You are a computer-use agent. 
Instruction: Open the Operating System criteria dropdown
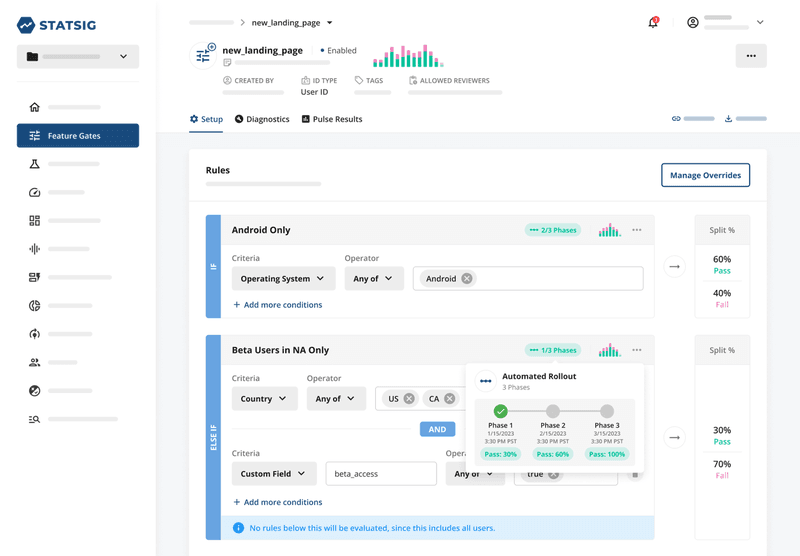[283, 279]
